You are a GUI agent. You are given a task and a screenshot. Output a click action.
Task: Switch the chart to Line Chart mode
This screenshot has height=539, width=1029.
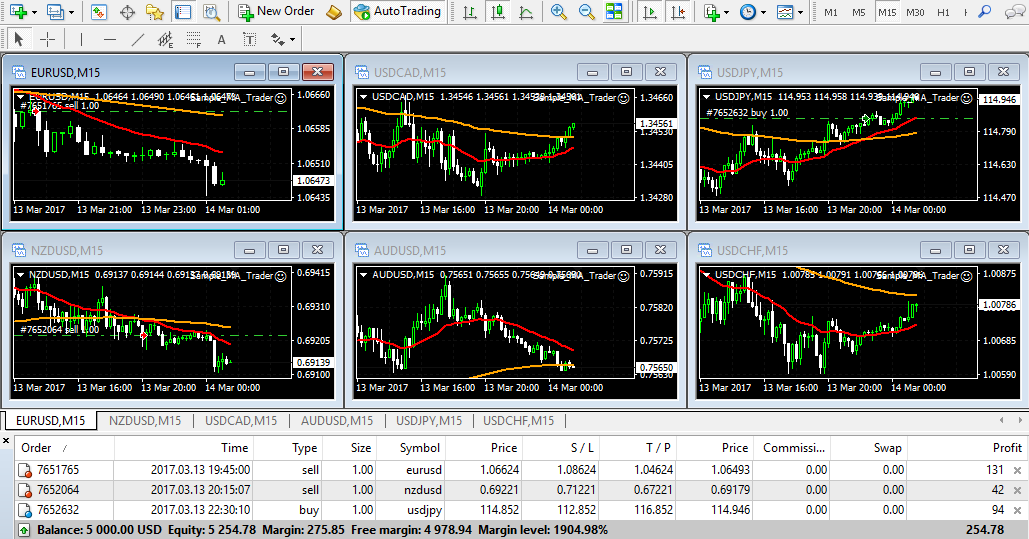(x=526, y=12)
